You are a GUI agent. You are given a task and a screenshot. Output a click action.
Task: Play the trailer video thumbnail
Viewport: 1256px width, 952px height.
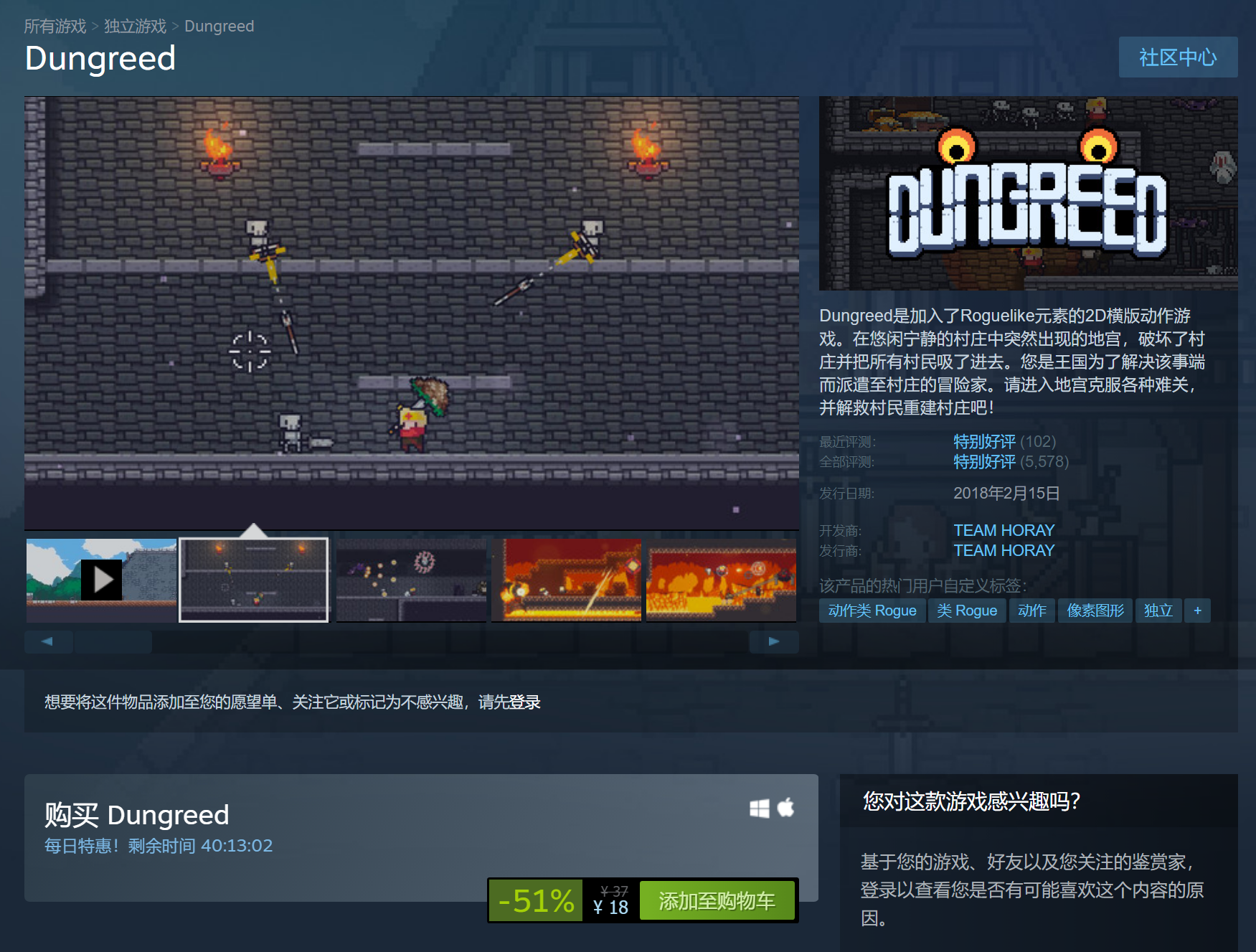coord(101,580)
